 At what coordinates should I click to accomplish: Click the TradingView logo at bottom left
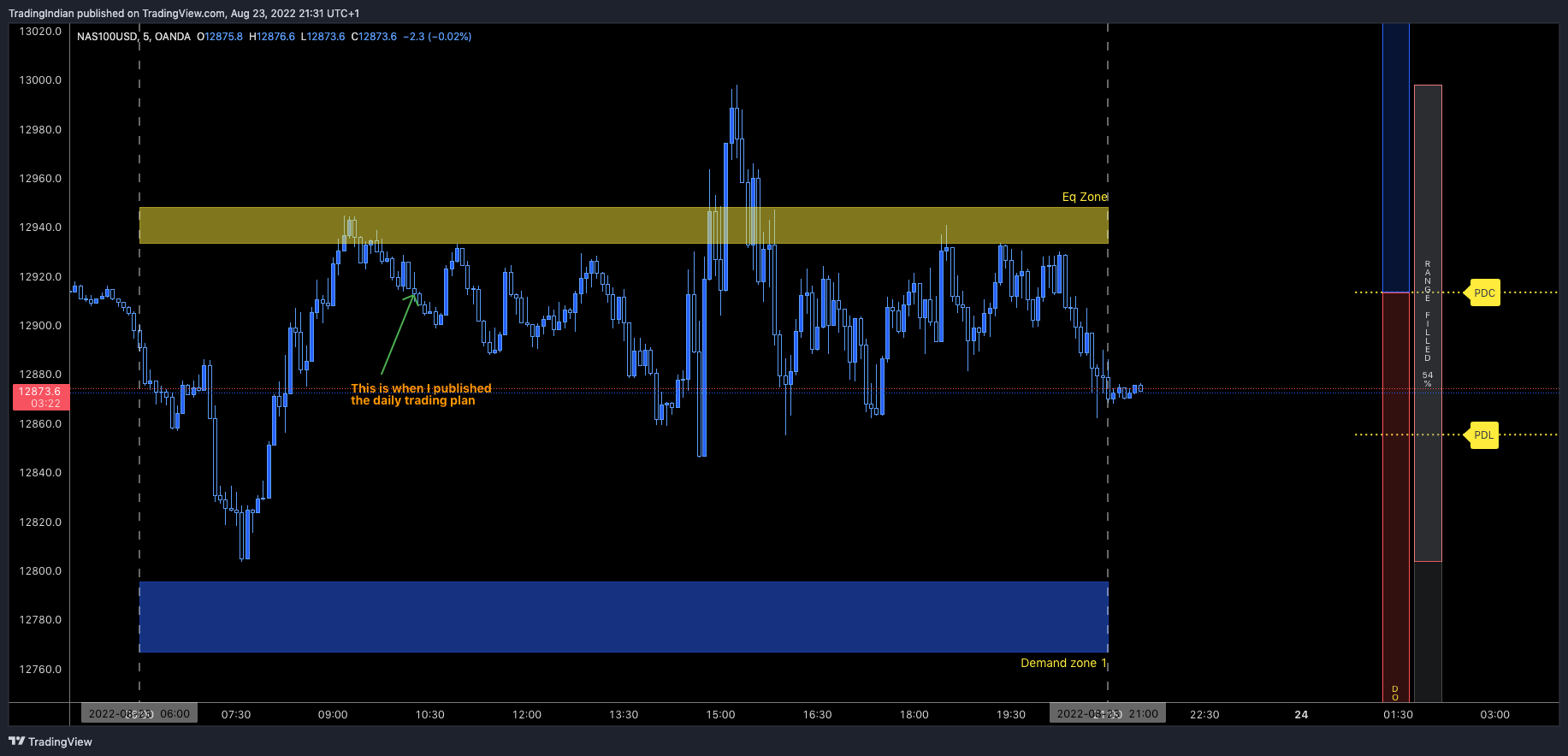(50, 741)
